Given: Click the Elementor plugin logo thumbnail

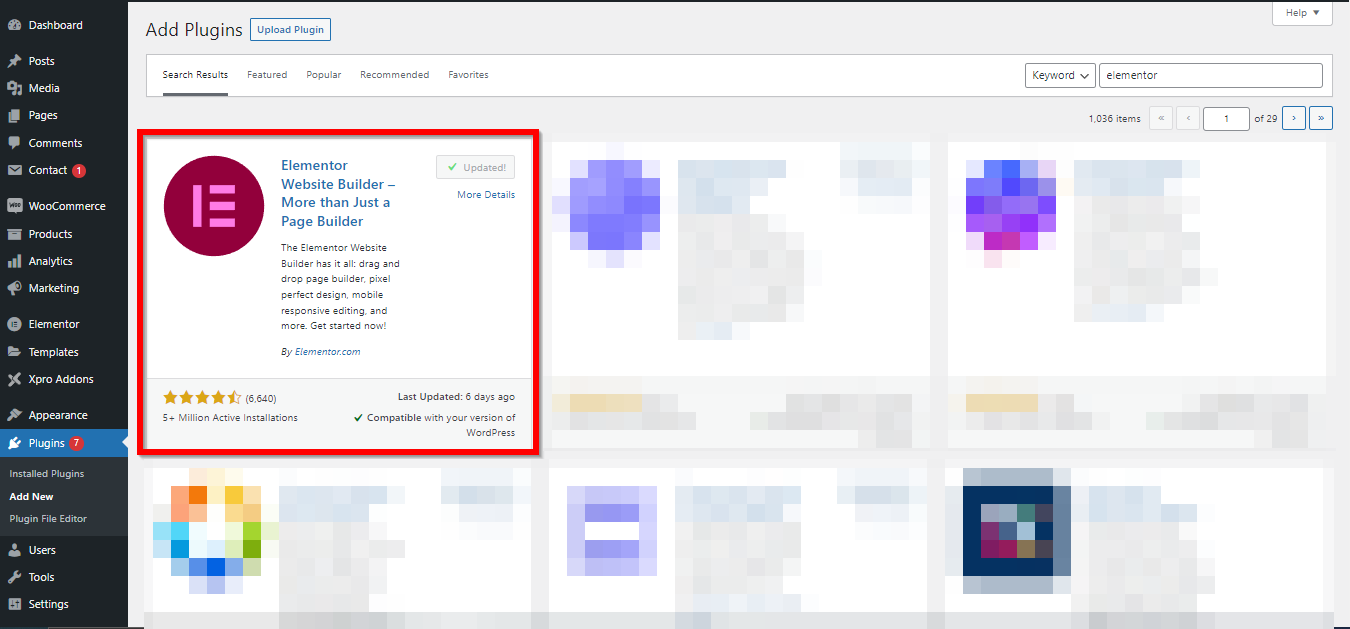Looking at the screenshot, I should click(x=214, y=205).
